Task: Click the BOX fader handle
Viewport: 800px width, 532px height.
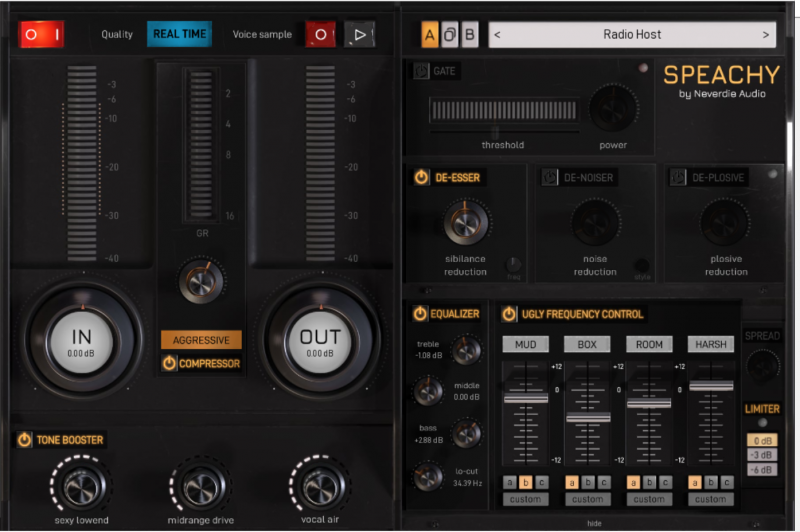Action: (x=588, y=417)
